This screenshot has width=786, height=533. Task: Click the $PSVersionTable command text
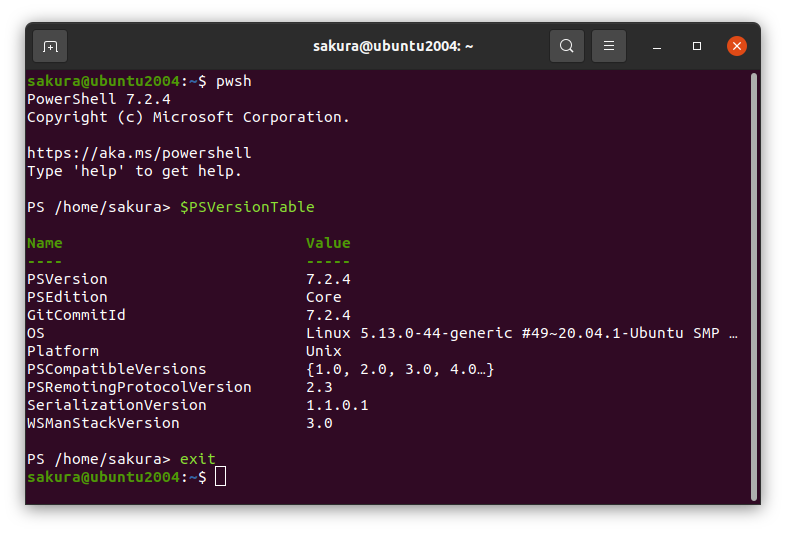[x=247, y=207]
